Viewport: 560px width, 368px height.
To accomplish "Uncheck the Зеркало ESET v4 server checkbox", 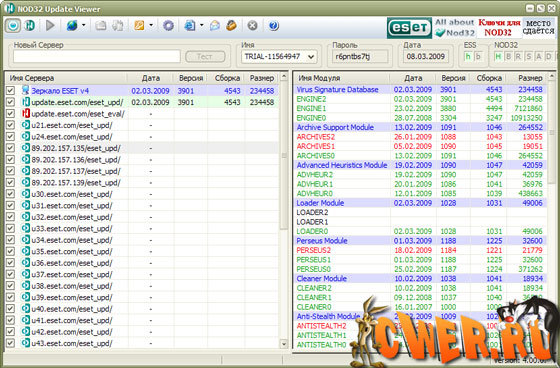I will 10,90.
